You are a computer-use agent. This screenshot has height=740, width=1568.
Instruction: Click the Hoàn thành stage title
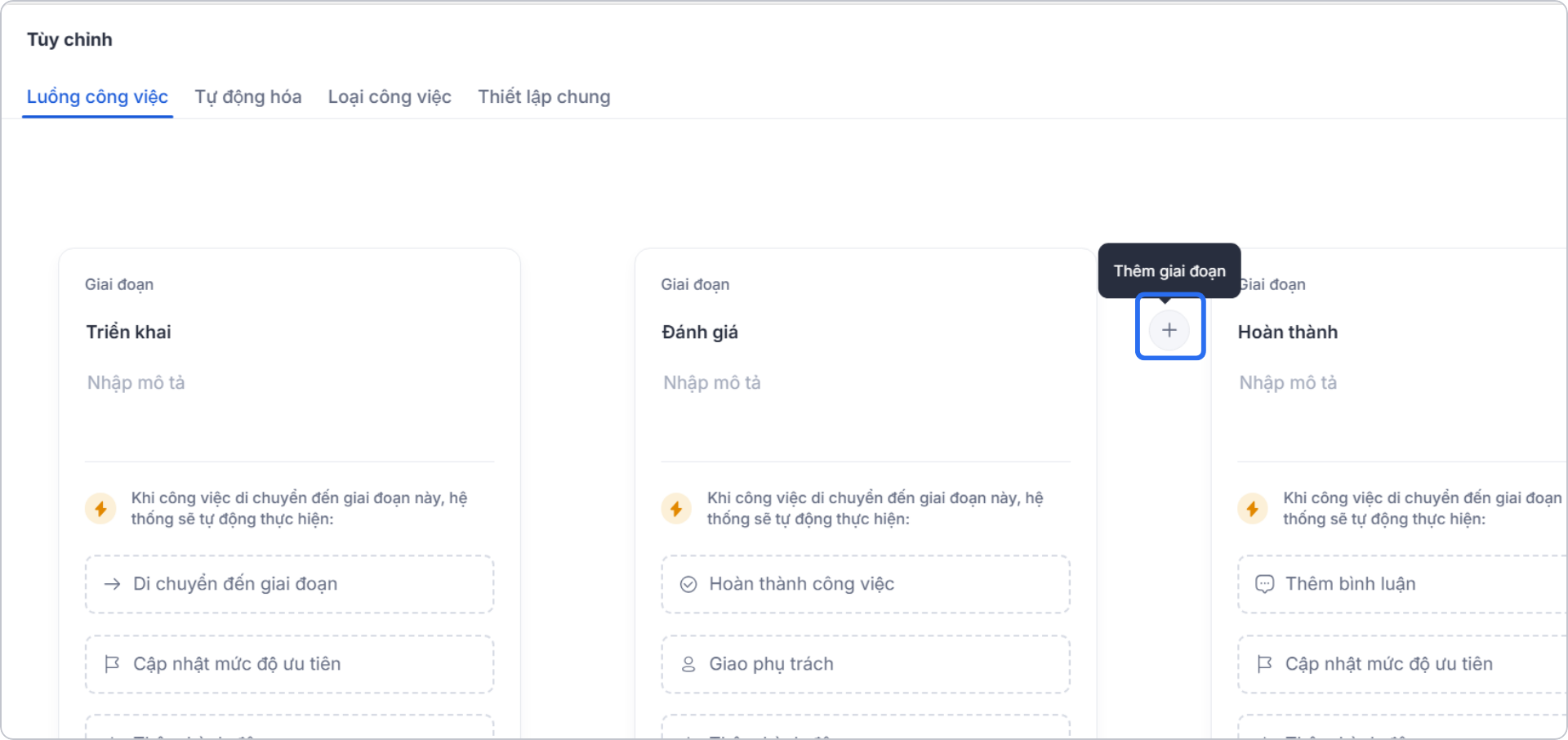coord(1287,332)
